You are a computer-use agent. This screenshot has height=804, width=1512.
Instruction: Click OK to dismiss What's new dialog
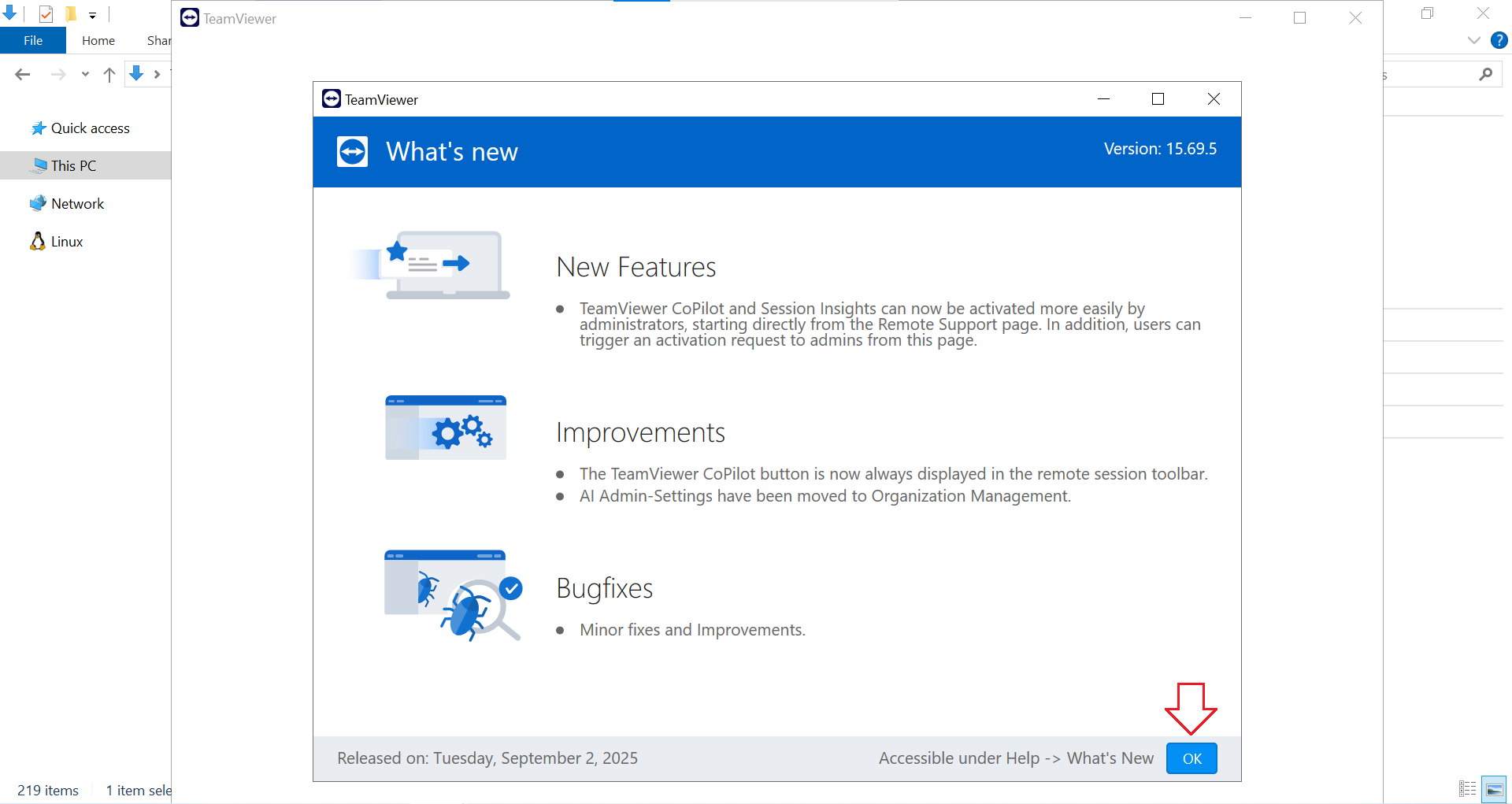(x=1191, y=758)
